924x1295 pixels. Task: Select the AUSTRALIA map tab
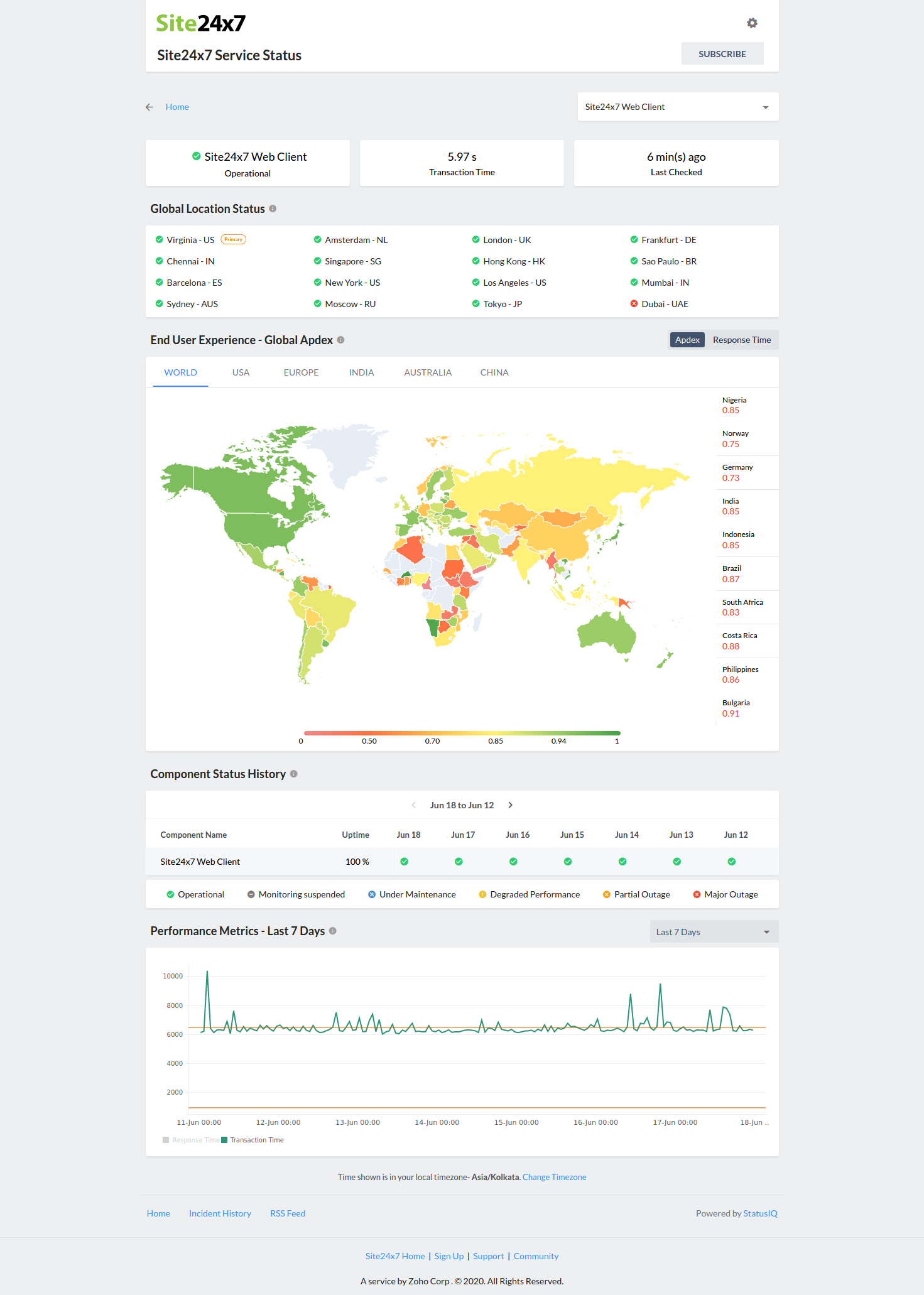[428, 372]
